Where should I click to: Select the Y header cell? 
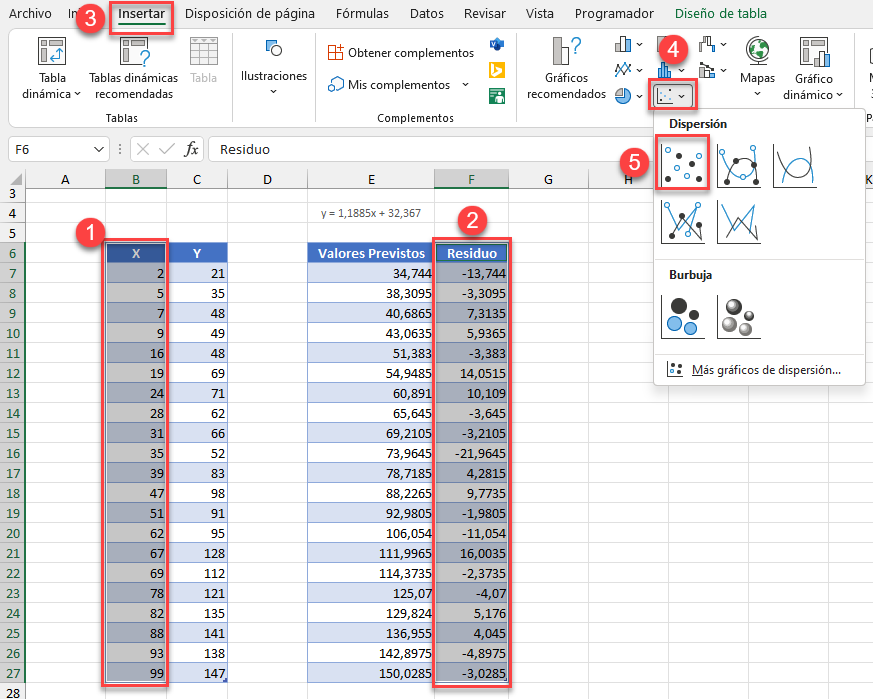coord(197,253)
